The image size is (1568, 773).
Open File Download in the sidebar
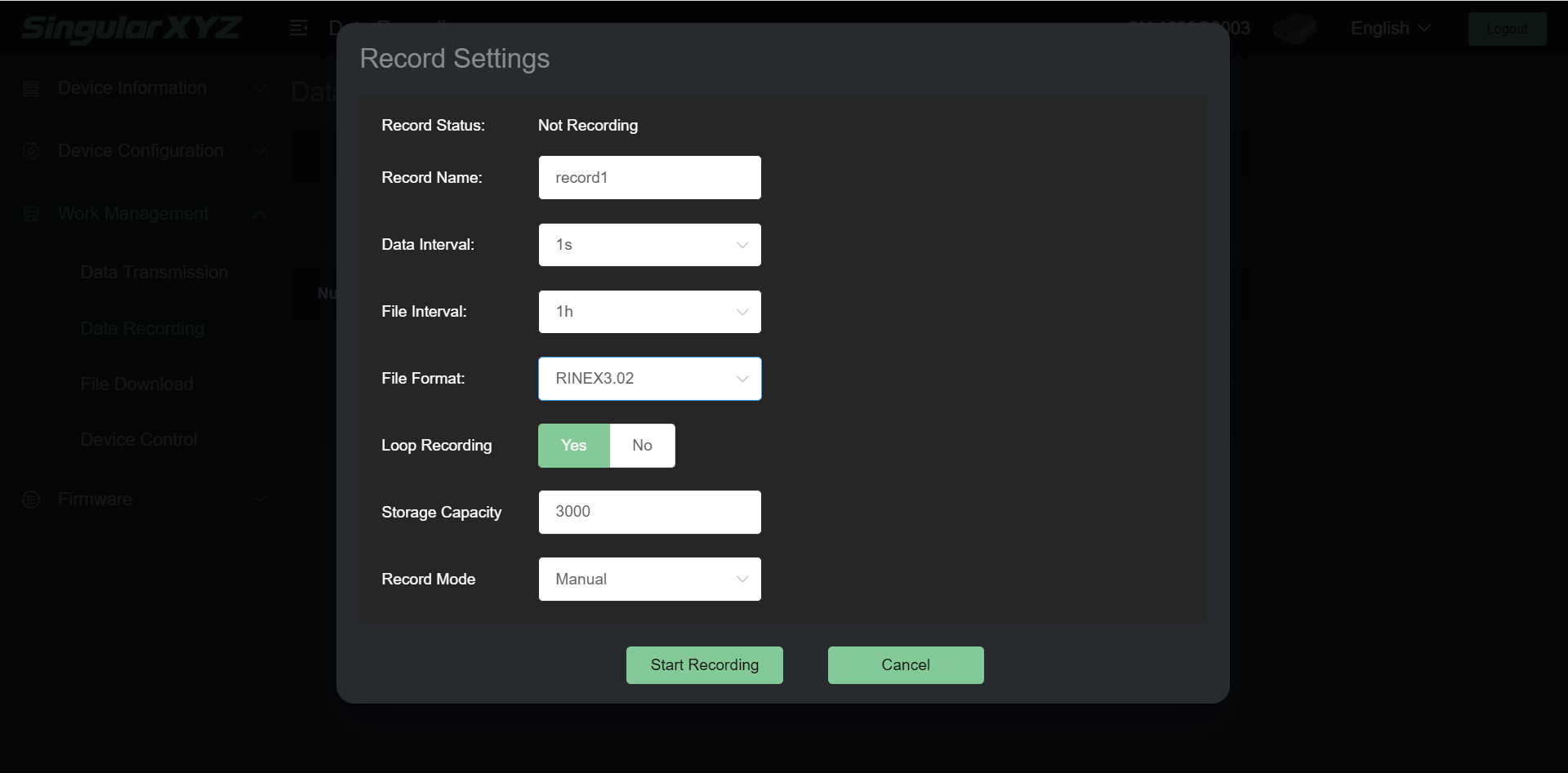point(136,384)
